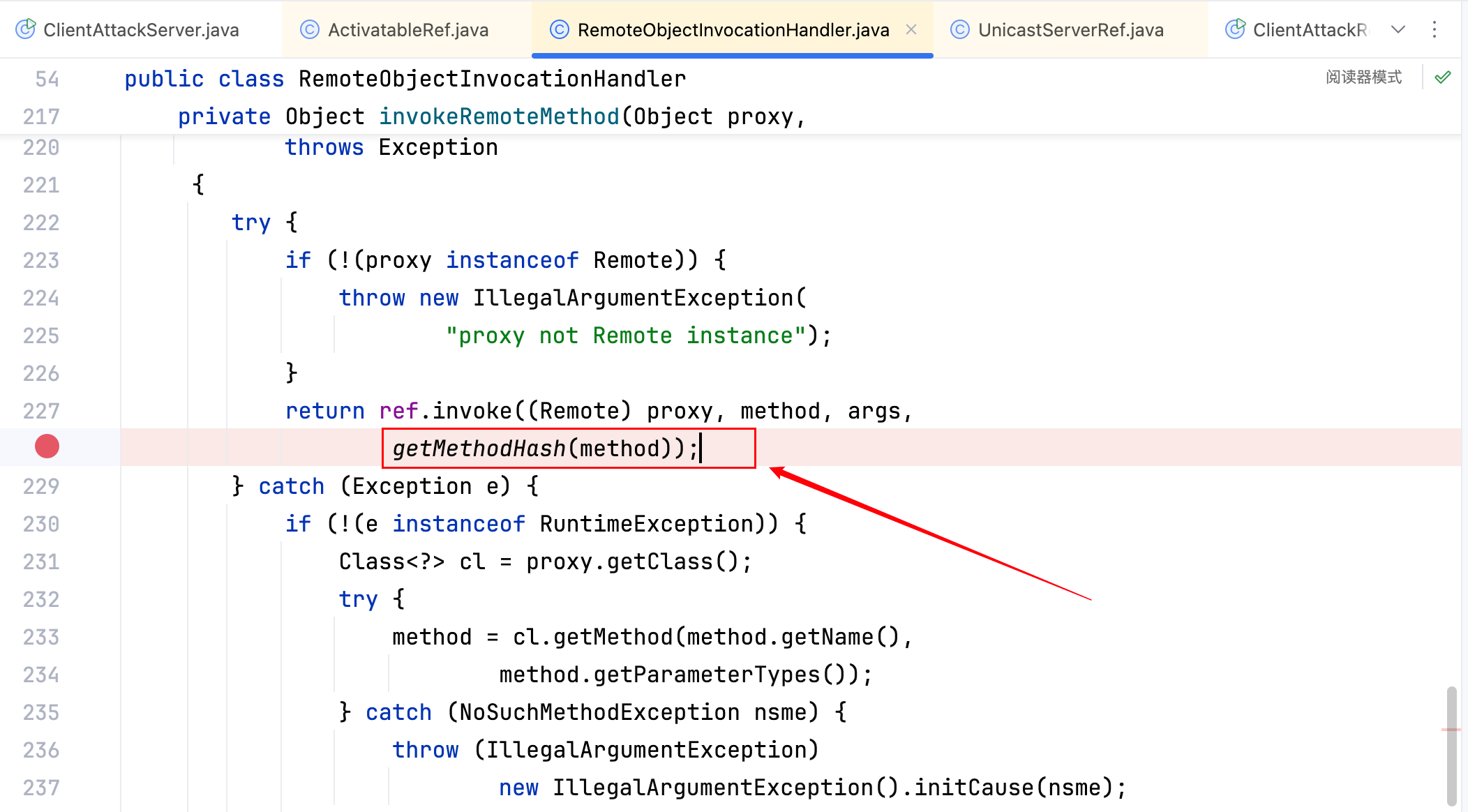
Task: Remove the red breakpoint on getMethodHash line
Action: click(x=47, y=446)
